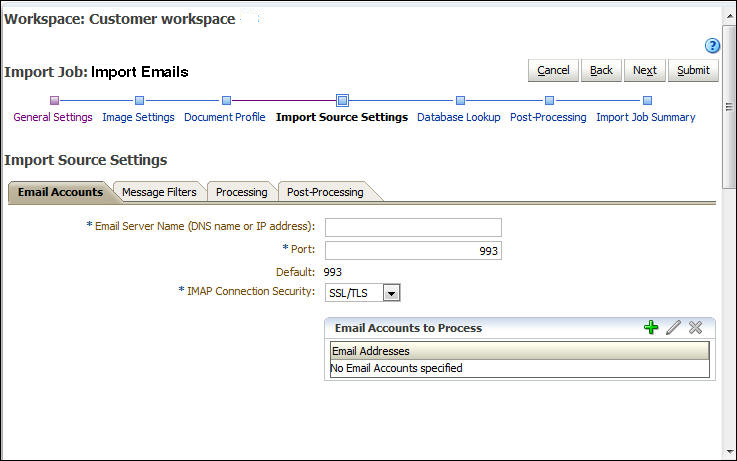Click the Email Addresses column header
The width and height of the screenshot is (737, 461).
(520, 351)
